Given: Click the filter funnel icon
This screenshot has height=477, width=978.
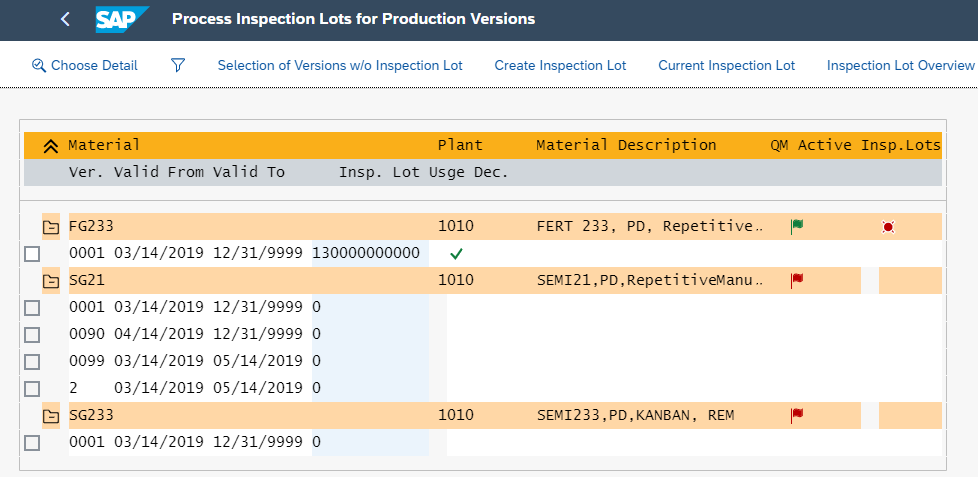Looking at the screenshot, I should 178,65.
